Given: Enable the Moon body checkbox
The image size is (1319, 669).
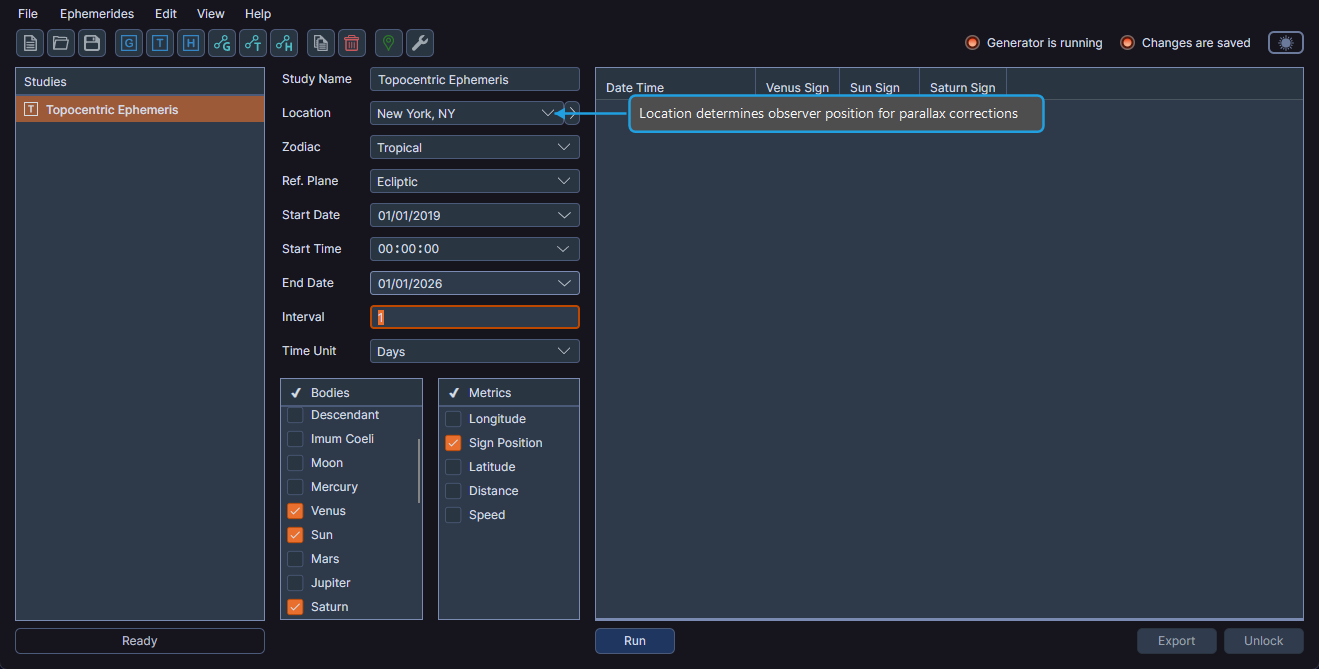Looking at the screenshot, I should tap(295, 462).
